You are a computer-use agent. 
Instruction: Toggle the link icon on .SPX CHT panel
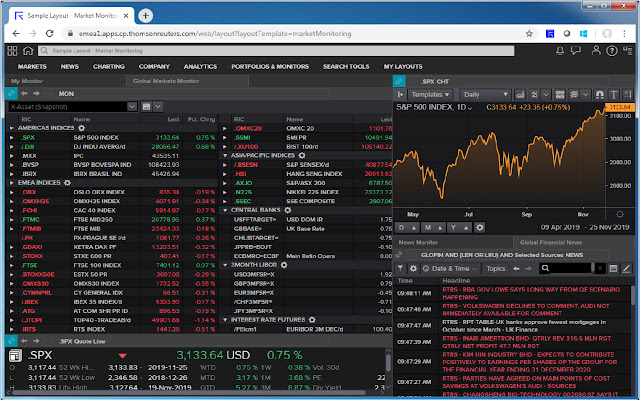pyautogui.click(x=399, y=81)
